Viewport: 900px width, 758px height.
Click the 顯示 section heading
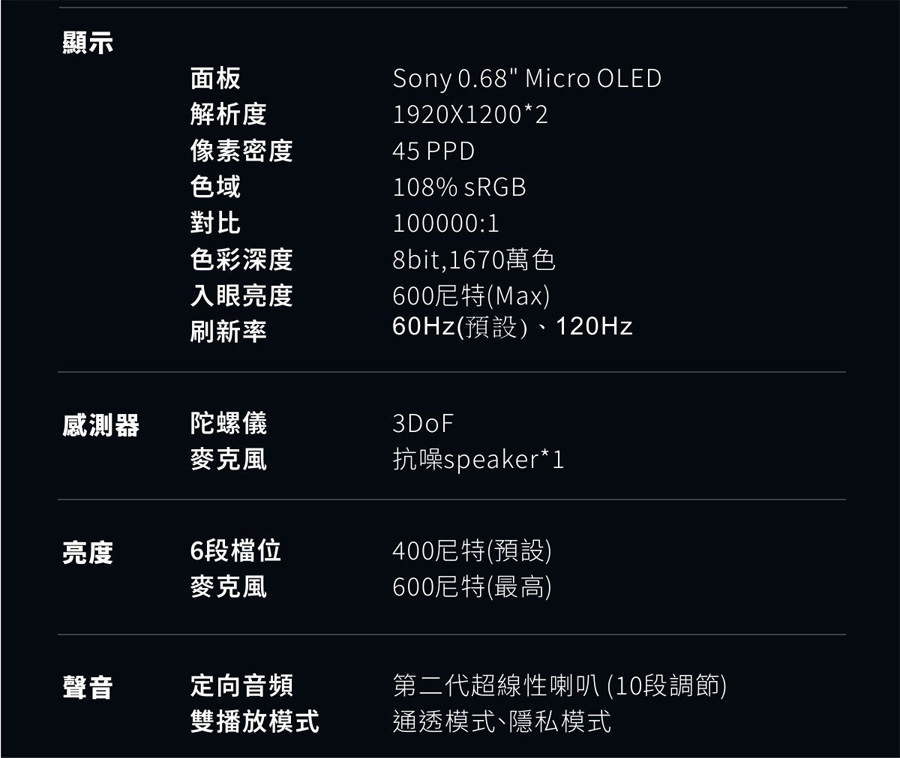click(88, 44)
